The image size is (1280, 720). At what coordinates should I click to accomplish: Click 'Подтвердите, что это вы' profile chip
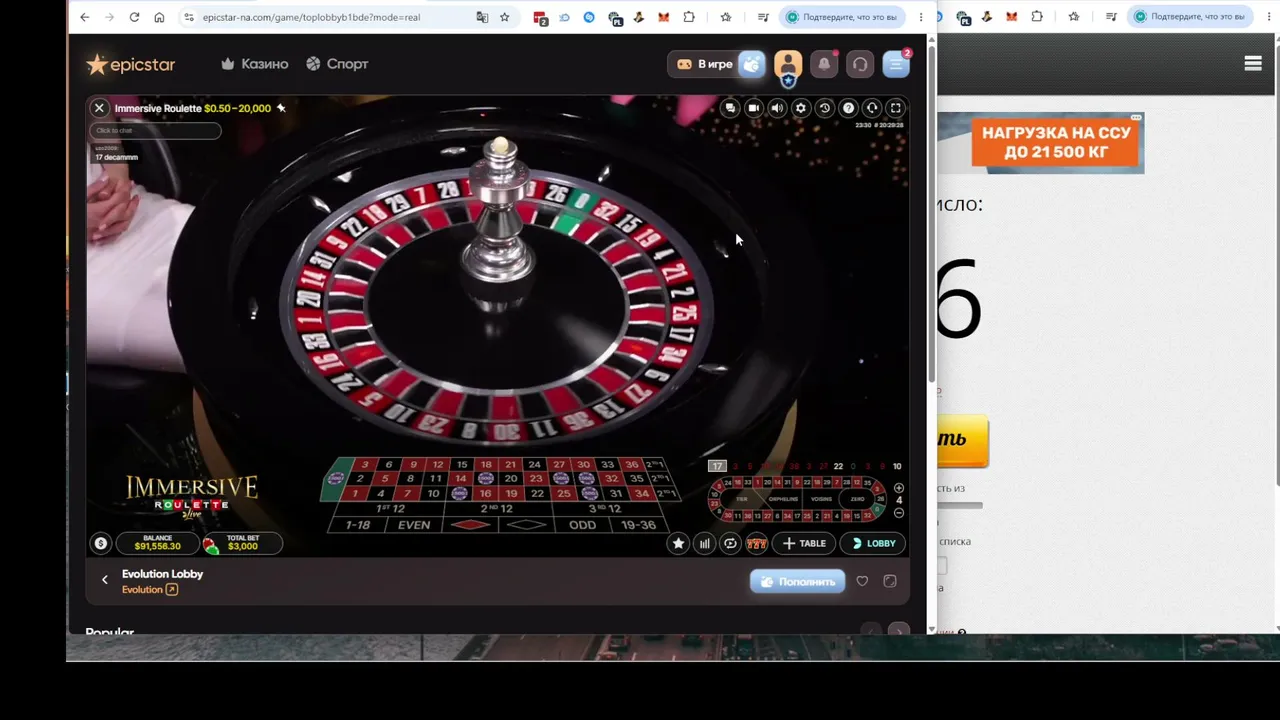pos(843,17)
